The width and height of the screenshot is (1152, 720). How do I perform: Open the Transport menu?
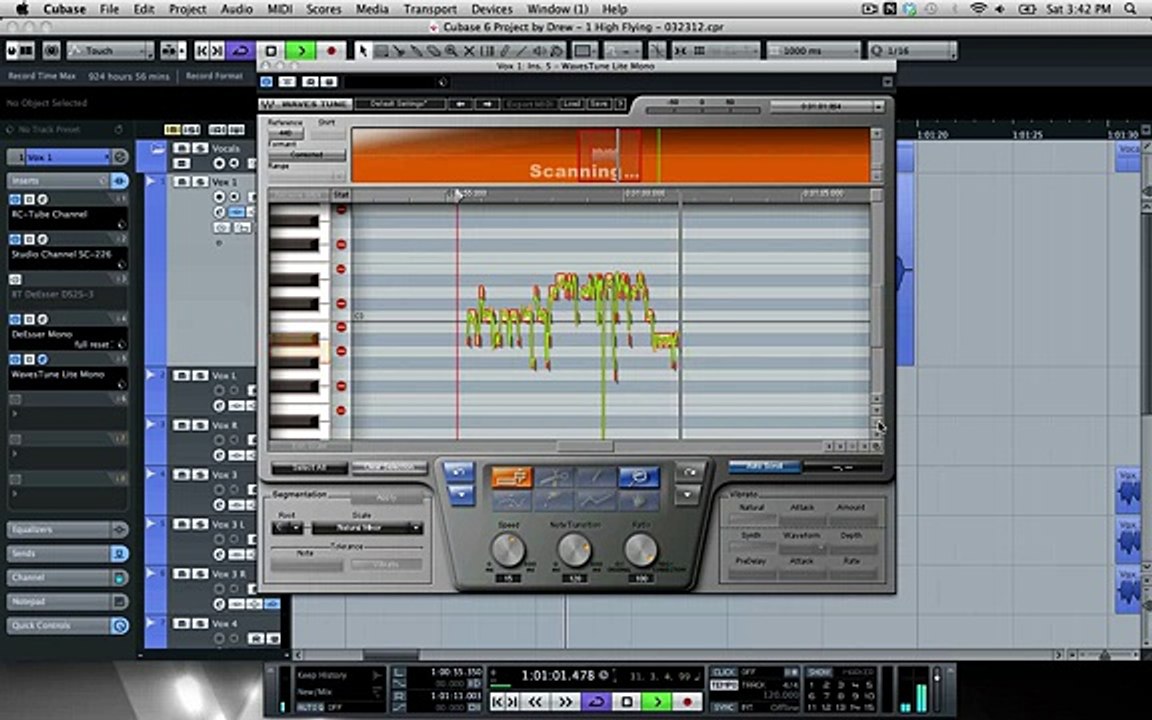pos(430,9)
